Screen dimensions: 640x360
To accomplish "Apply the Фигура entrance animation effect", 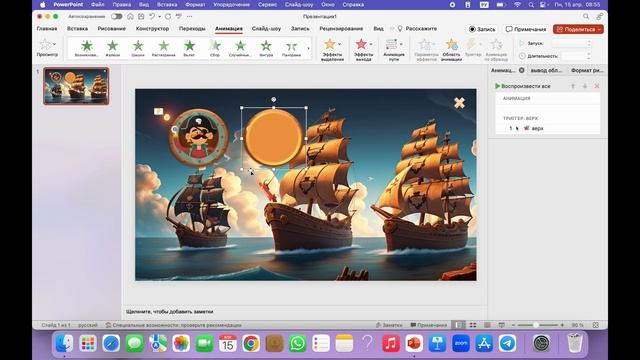I will pos(266,48).
